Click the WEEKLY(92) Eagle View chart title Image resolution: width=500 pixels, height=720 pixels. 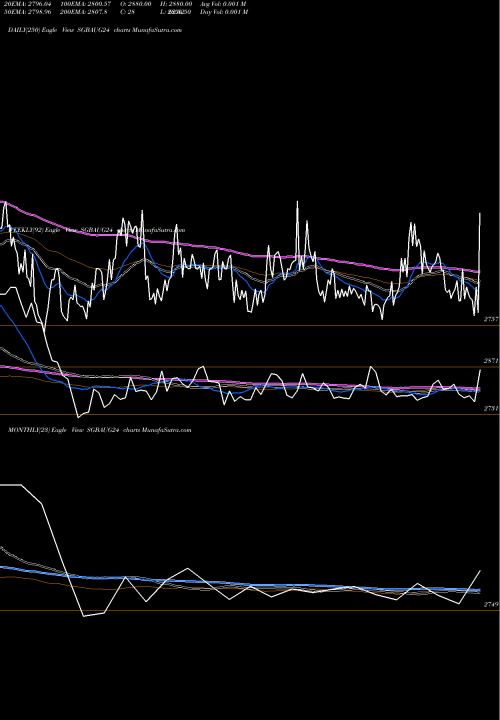96,230
